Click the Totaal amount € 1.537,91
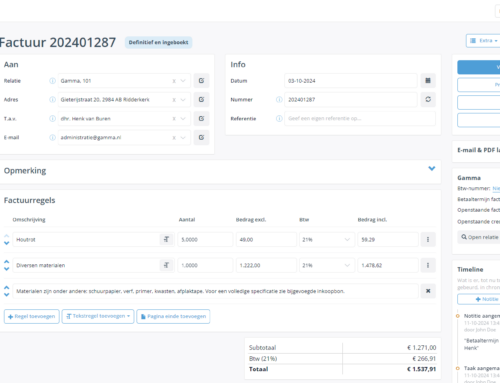The image size is (500, 383). (x=421, y=369)
